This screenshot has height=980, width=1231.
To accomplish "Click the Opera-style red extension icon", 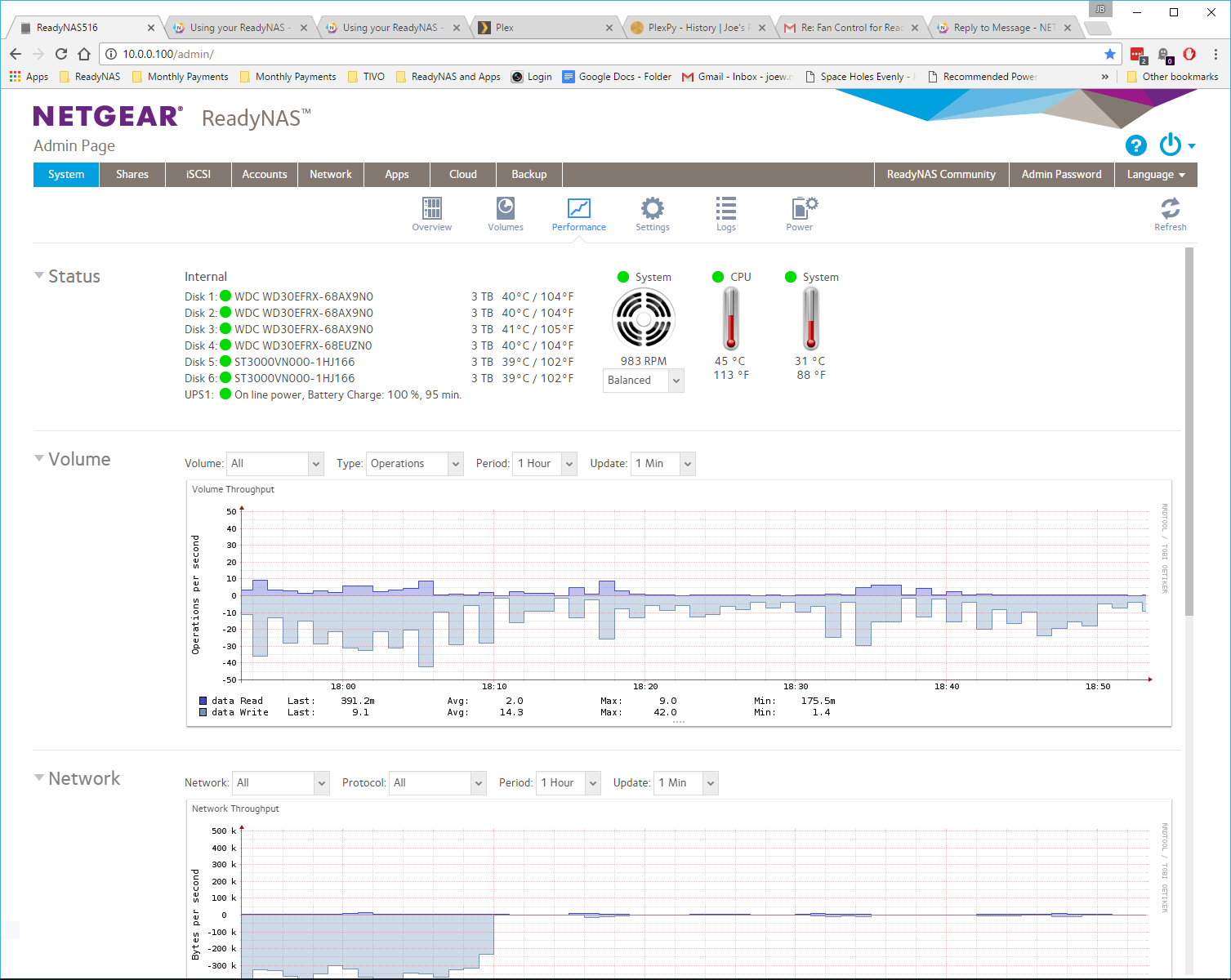I will pyautogui.click(x=1189, y=54).
